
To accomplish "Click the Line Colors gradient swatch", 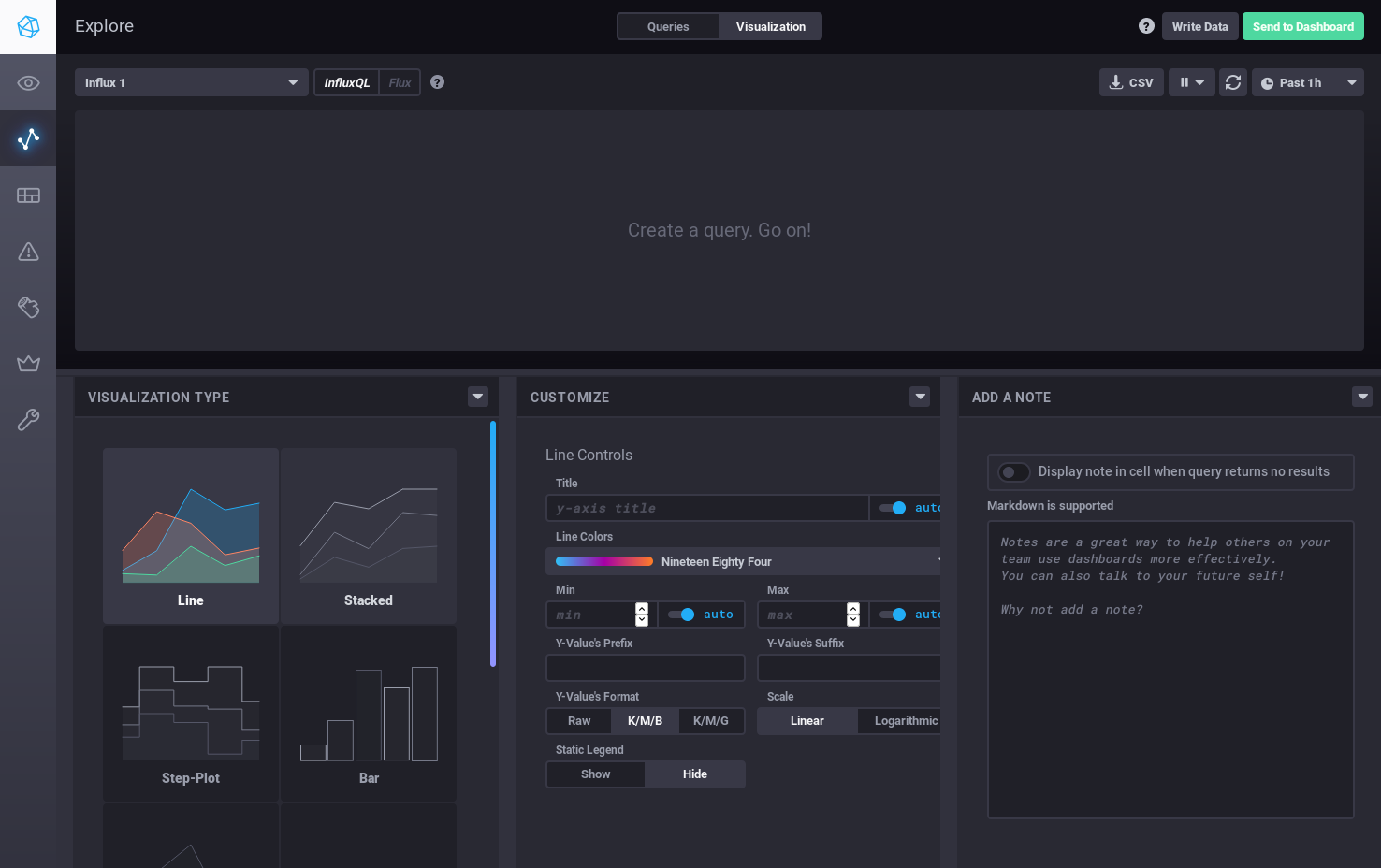I will [x=604, y=561].
